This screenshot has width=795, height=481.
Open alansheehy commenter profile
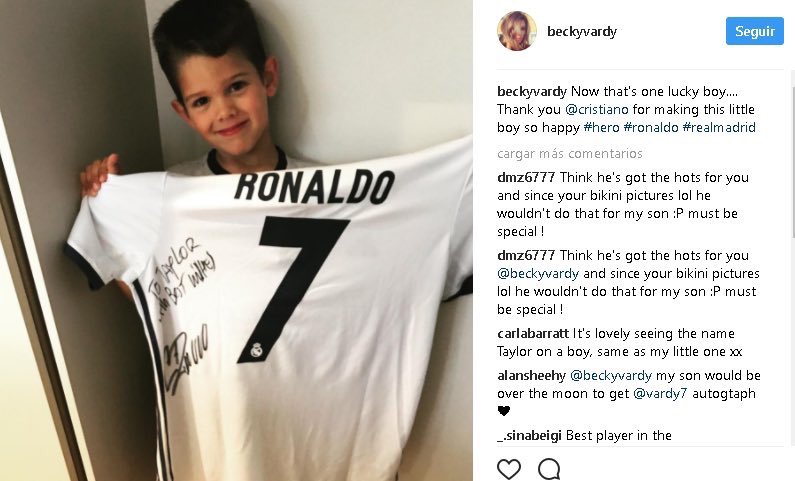point(531,376)
